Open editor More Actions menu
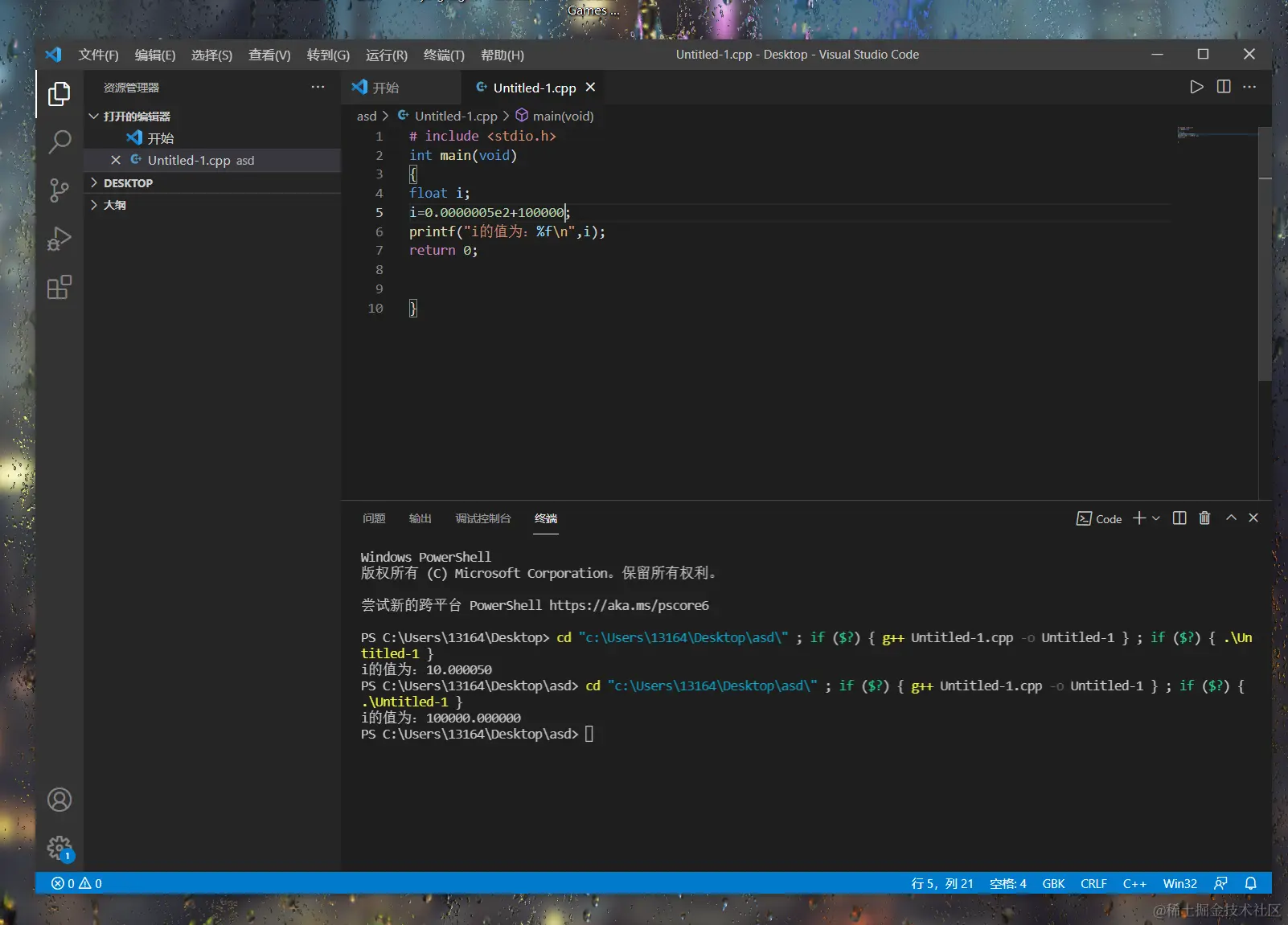This screenshot has width=1288, height=925. (1249, 87)
